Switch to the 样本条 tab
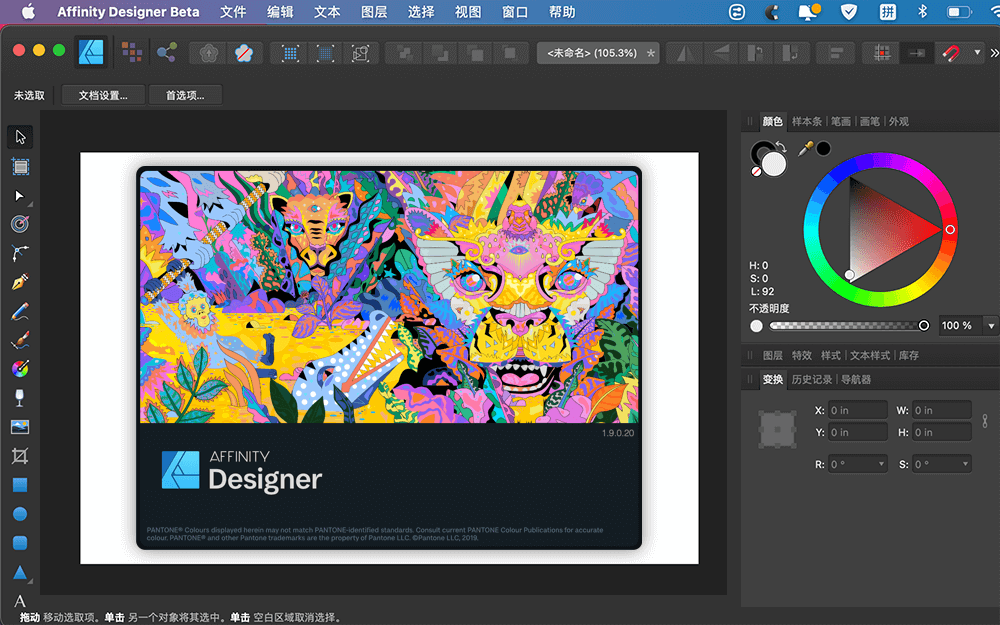Screen dimensions: 1000x625 tap(807, 121)
